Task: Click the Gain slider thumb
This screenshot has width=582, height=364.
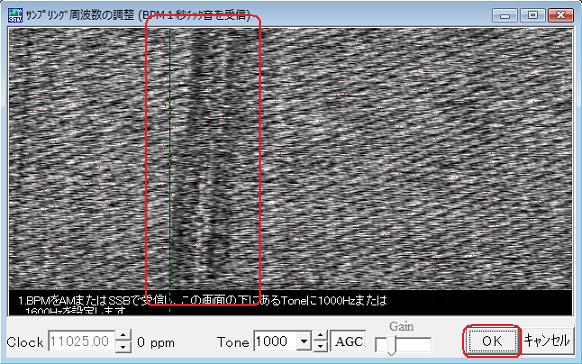Action: click(x=392, y=346)
